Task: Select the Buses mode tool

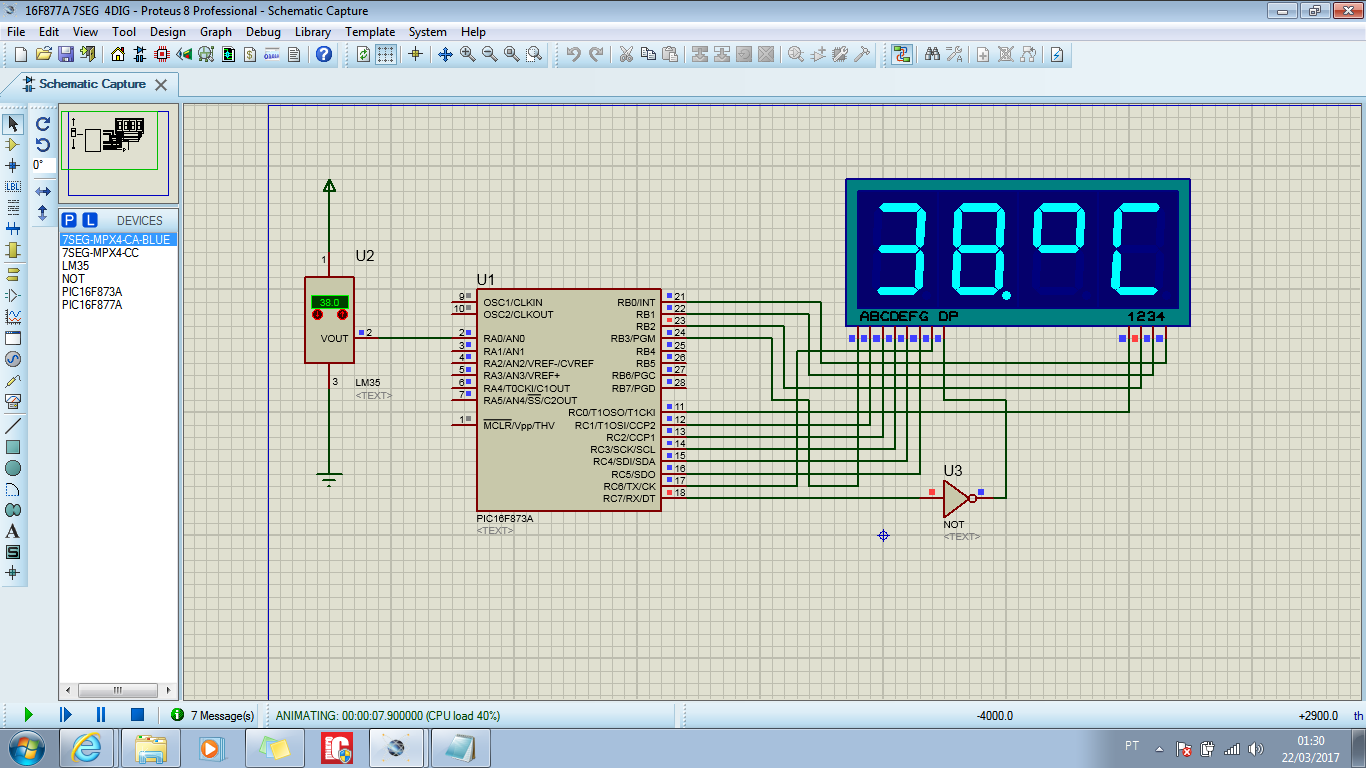Action: 13,228
